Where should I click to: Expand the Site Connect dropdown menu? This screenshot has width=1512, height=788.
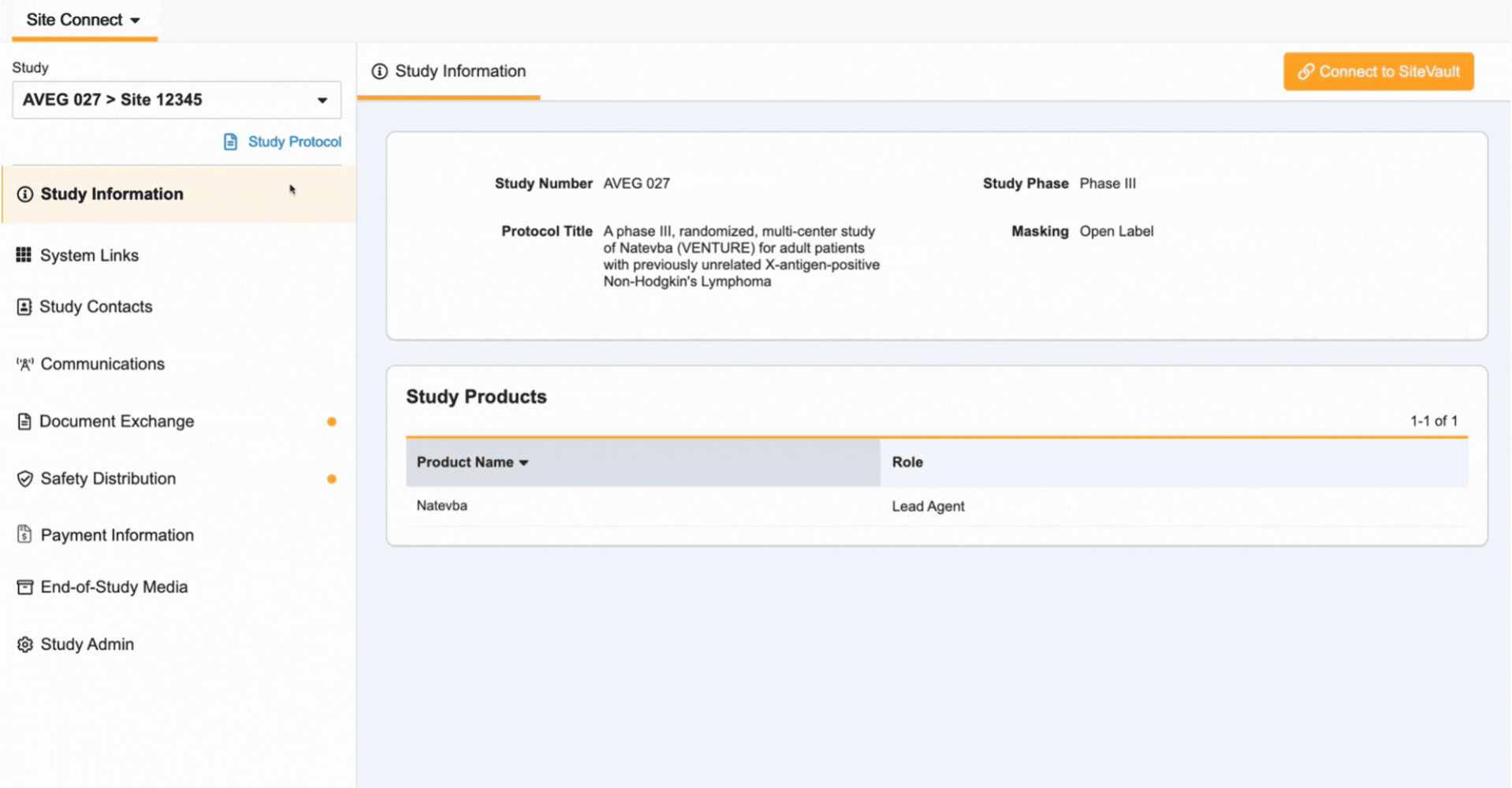[84, 20]
